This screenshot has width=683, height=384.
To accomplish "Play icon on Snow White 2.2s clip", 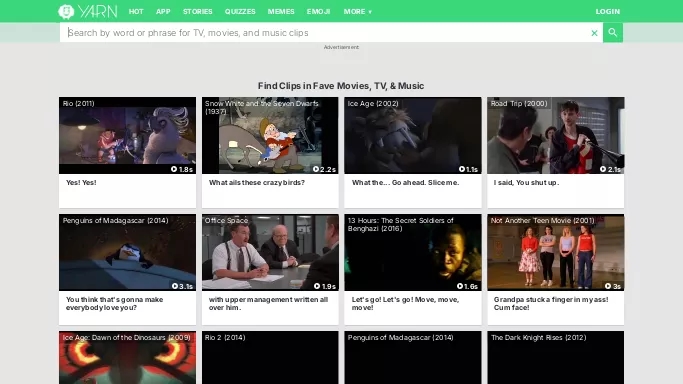I will (316, 169).
